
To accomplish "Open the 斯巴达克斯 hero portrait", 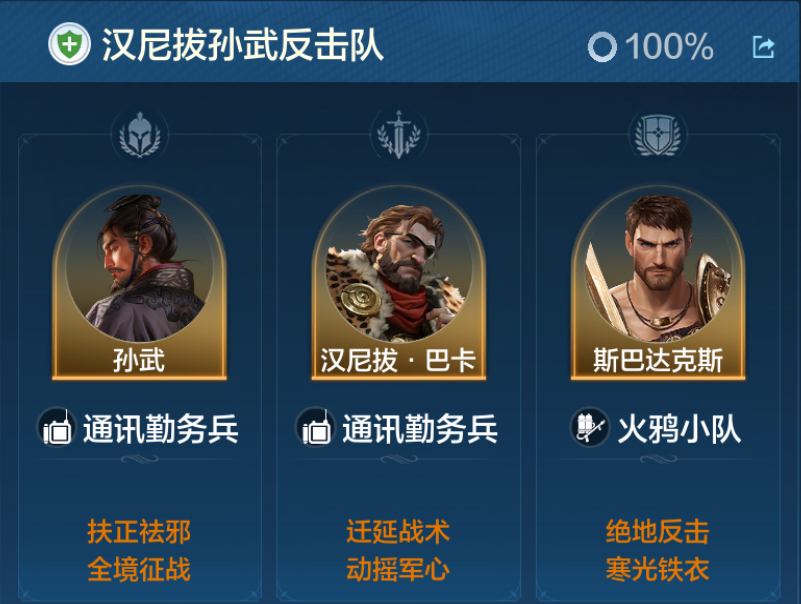I will coord(658,283).
